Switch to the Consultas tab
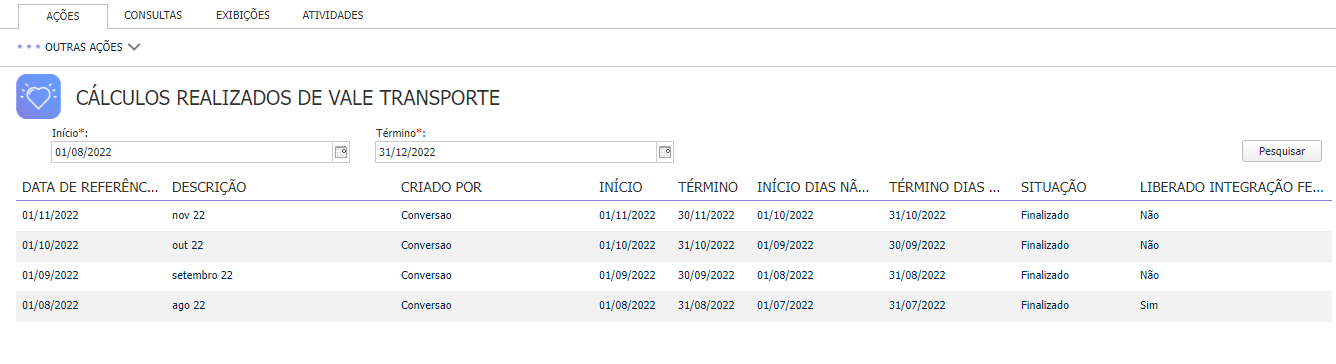The image size is (1336, 364). click(x=153, y=15)
